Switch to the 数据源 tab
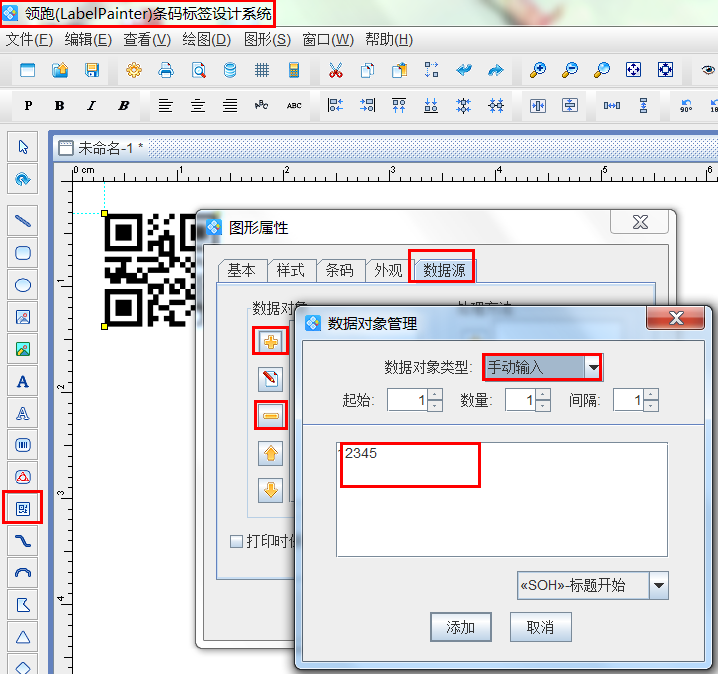This screenshot has height=674, width=718. pos(444,271)
